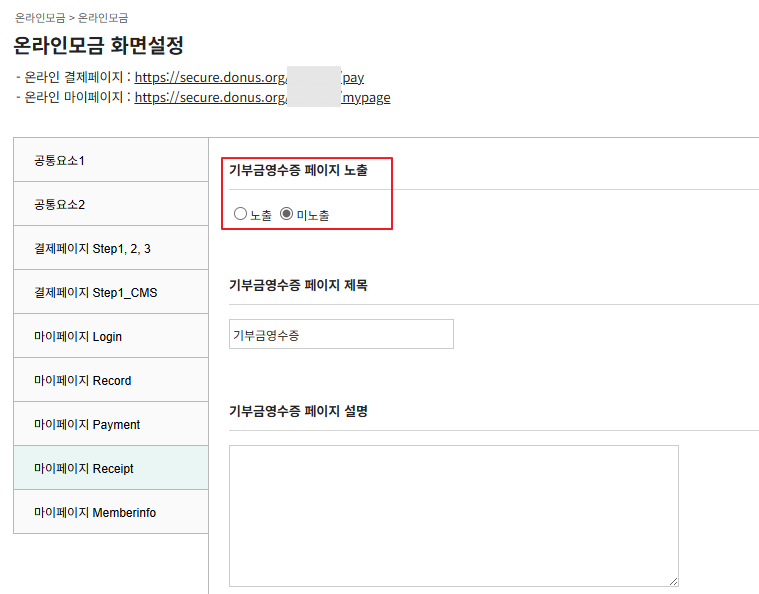The width and height of the screenshot is (759, 594).
Task: Select the 미노출 radio button
Action: point(287,214)
